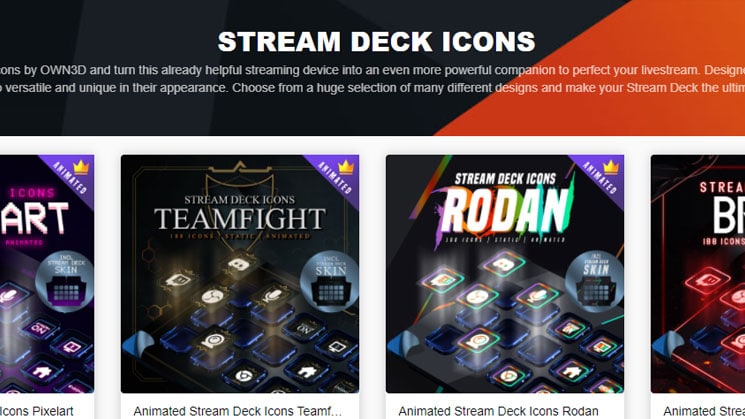Image resolution: width=745 pixels, height=419 pixels.
Task: Open the Pixelart product thumbnail
Action: tap(47, 274)
